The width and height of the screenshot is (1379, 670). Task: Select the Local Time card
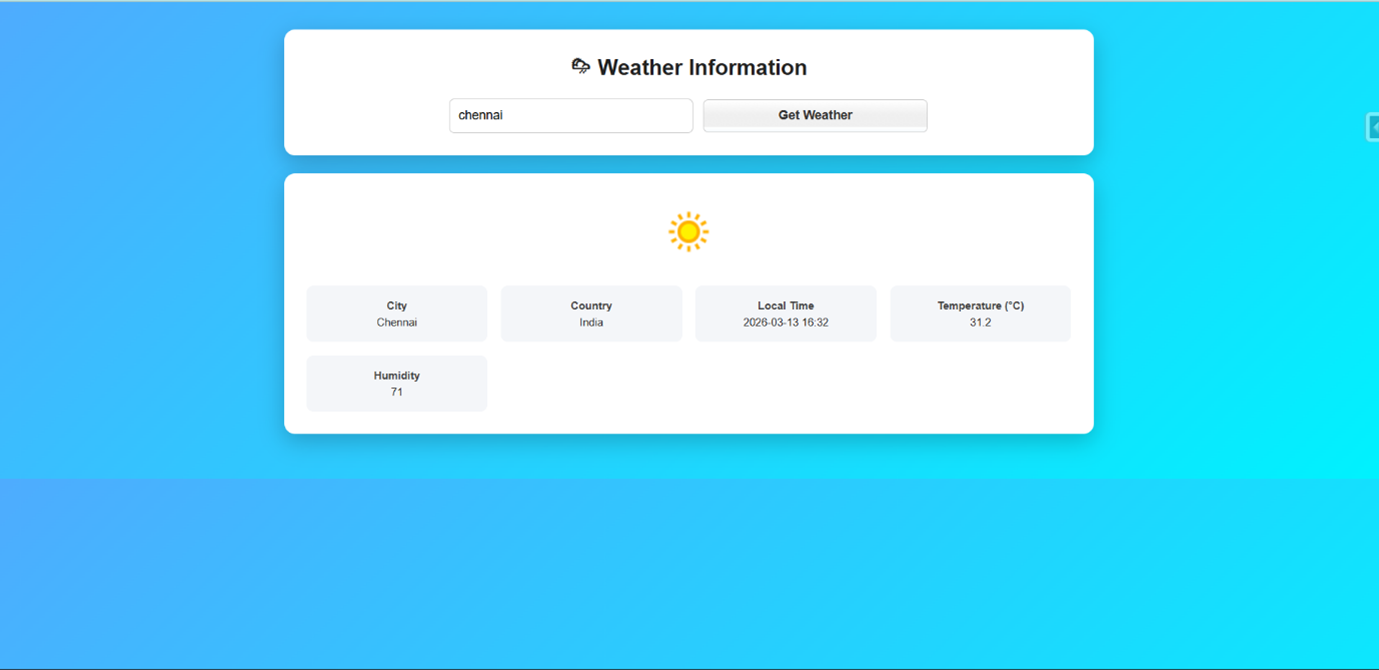tap(785, 313)
